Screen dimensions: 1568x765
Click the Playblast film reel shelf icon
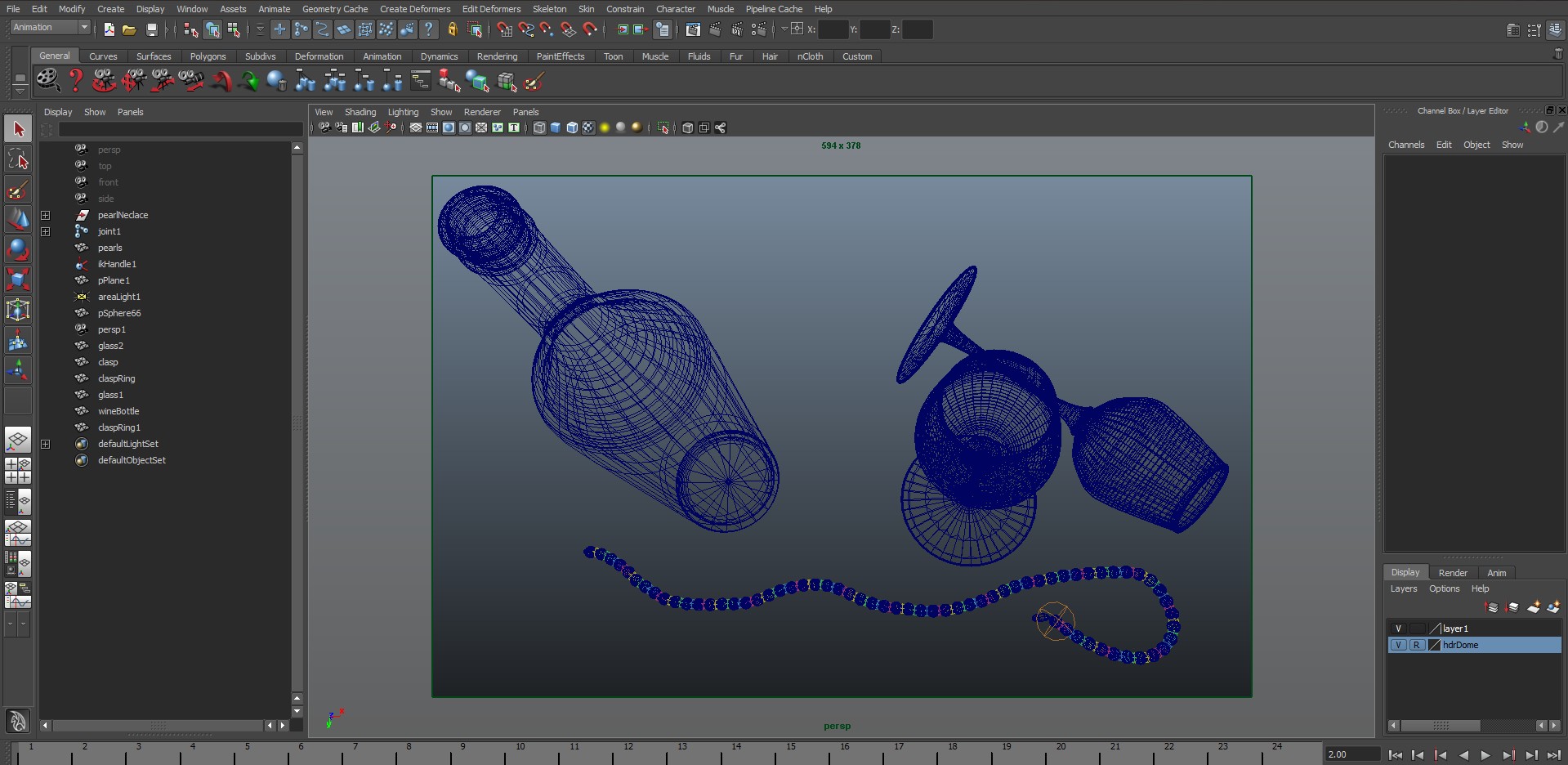point(48,81)
